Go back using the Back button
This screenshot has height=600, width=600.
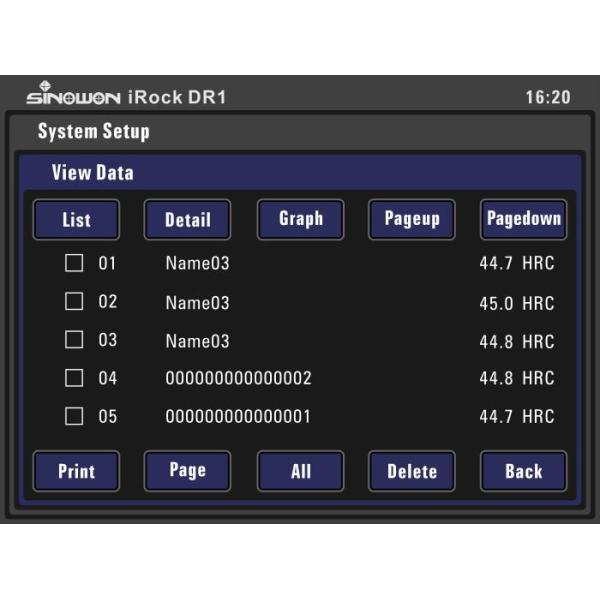523,471
